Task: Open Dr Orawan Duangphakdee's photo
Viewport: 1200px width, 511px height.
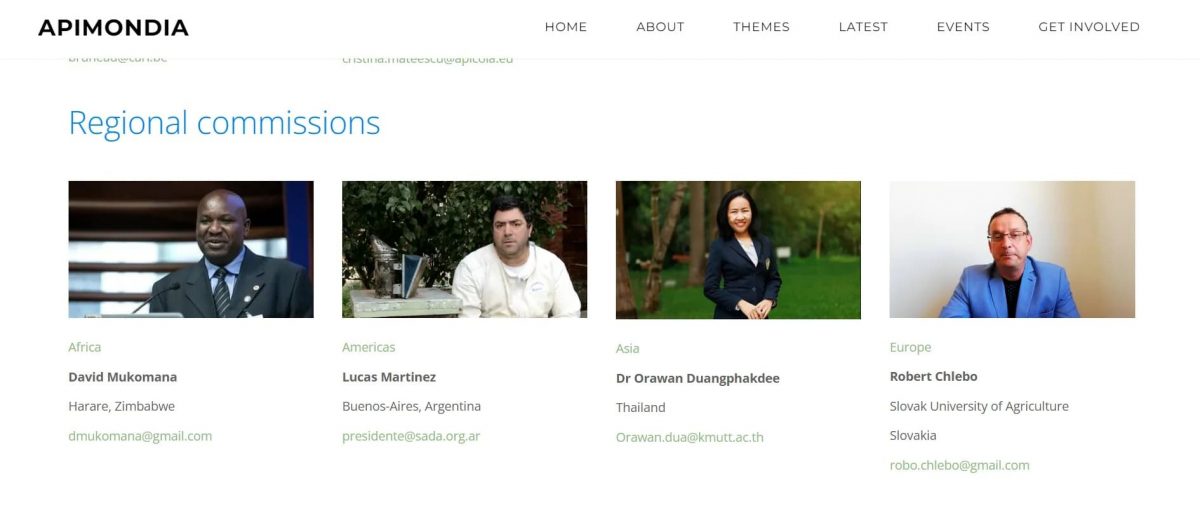Action: point(738,250)
